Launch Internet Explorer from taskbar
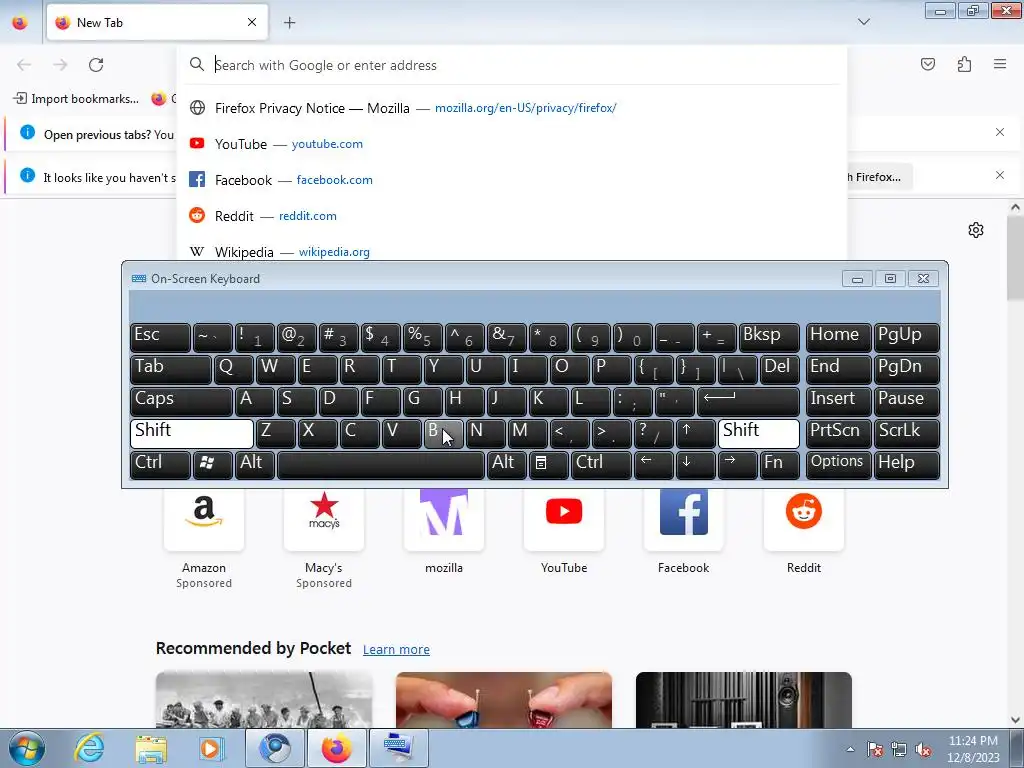 pyautogui.click(x=89, y=748)
